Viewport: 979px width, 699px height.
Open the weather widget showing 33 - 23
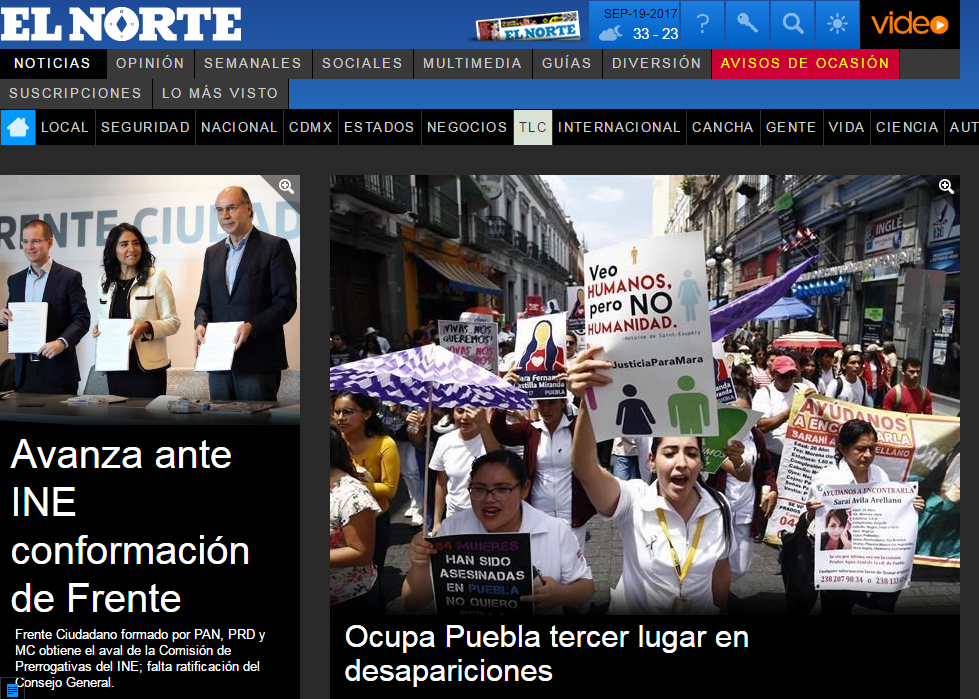click(638, 25)
